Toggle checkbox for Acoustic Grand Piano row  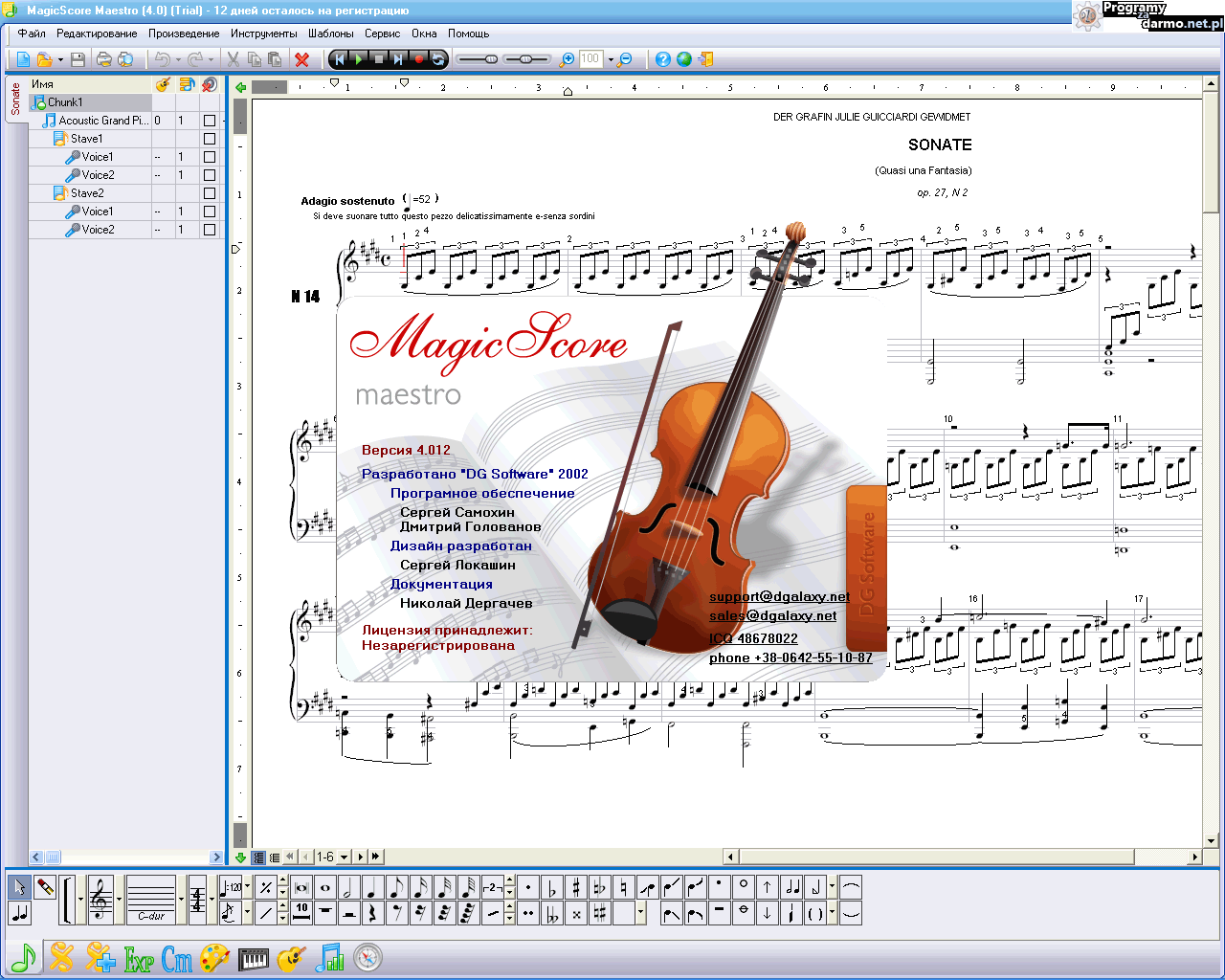[210, 121]
